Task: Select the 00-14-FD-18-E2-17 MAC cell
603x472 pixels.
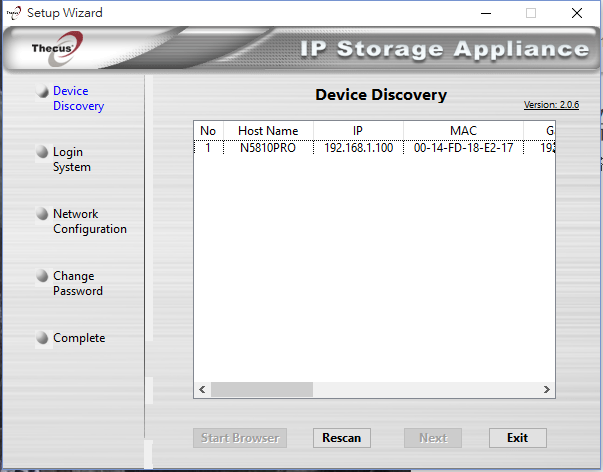Action: pyautogui.click(x=463, y=148)
